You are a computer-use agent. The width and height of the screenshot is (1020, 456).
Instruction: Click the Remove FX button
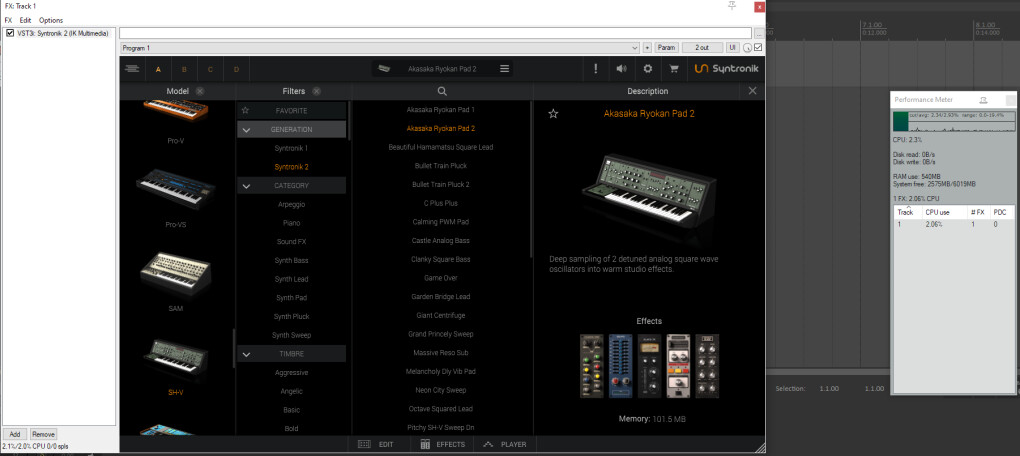[44, 434]
